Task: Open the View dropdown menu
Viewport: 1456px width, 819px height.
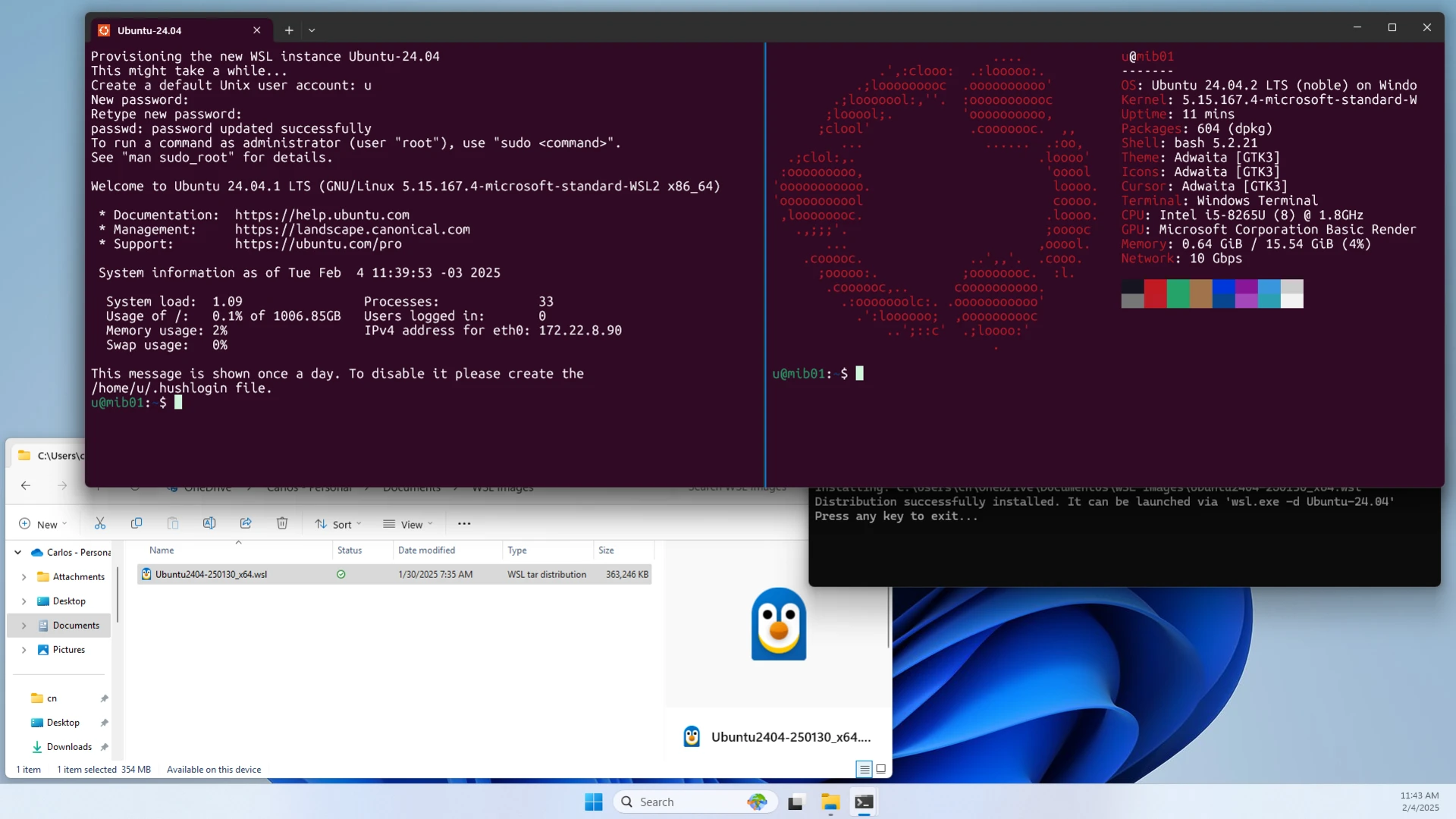Action: [x=409, y=523]
